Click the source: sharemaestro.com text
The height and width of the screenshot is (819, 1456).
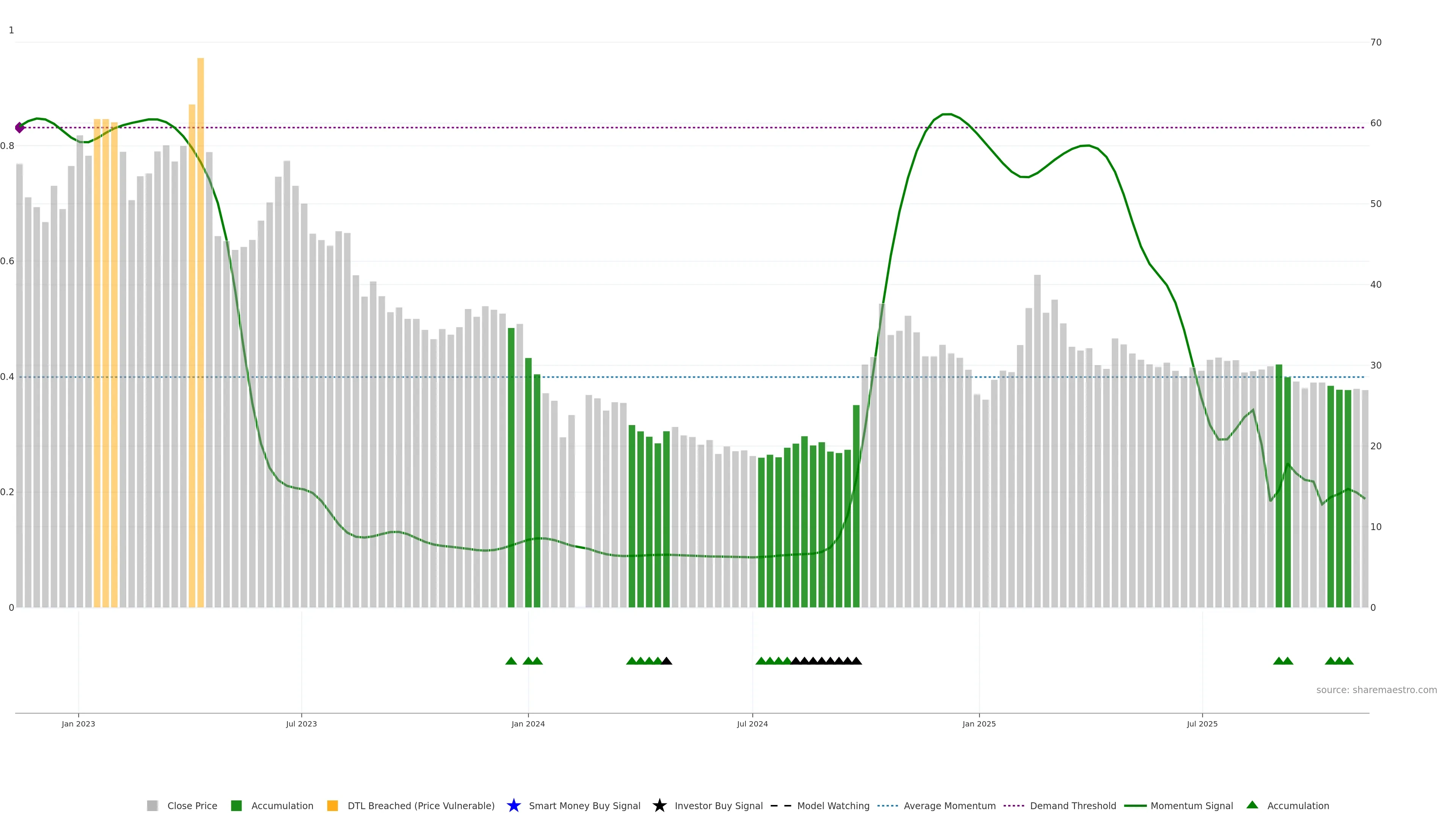click(1376, 690)
